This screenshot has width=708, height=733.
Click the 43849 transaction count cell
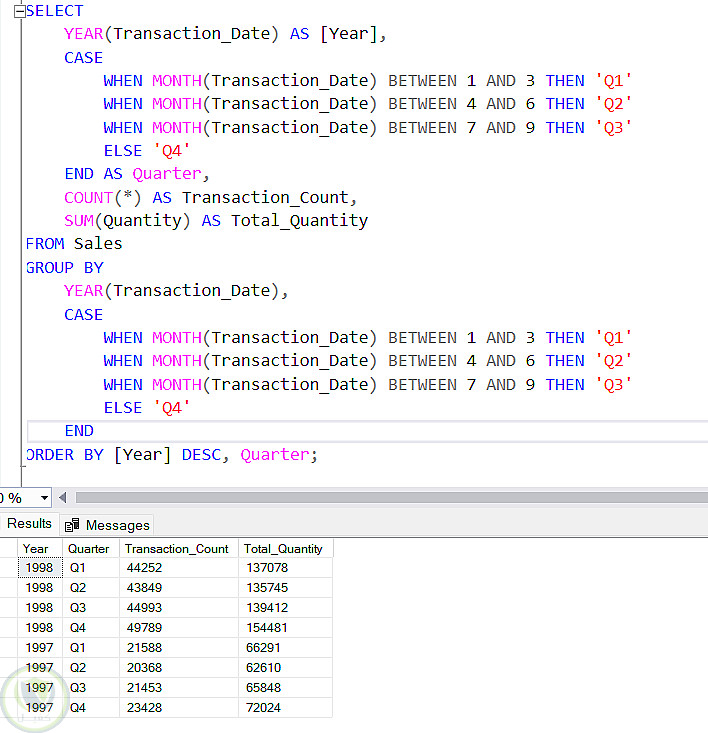click(179, 588)
